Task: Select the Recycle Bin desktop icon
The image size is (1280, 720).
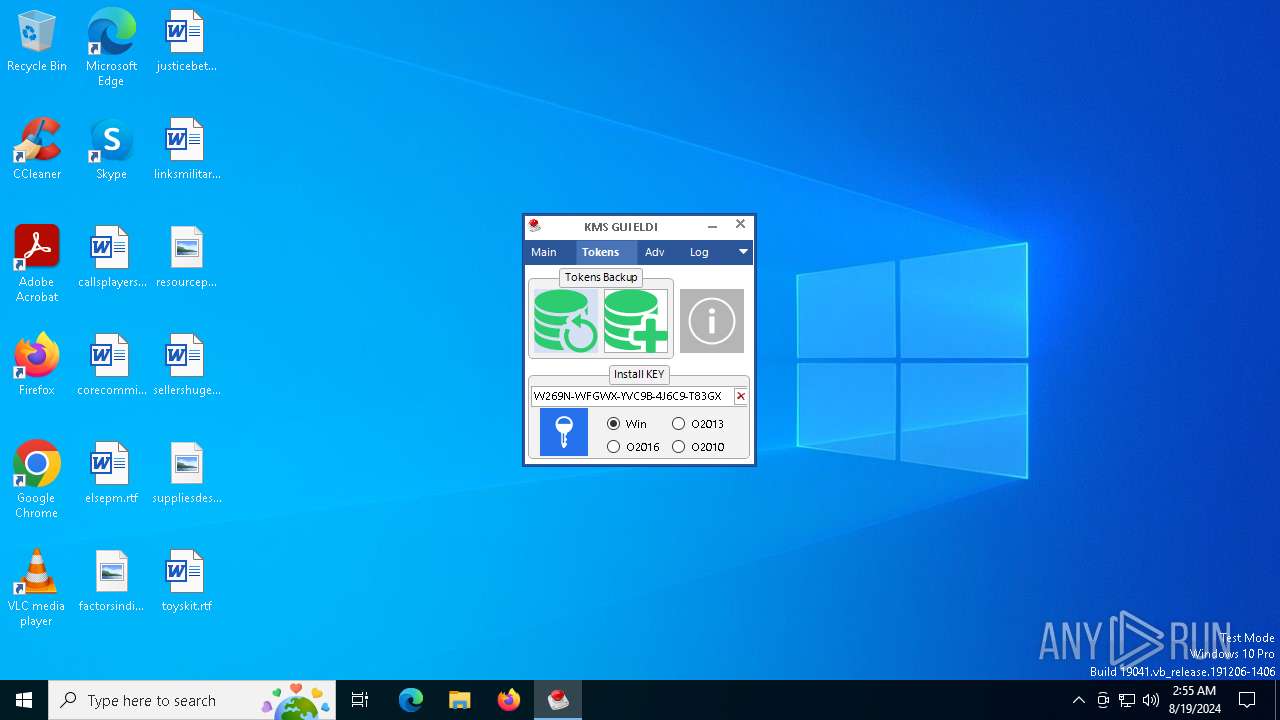Action: [x=37, y=42]
